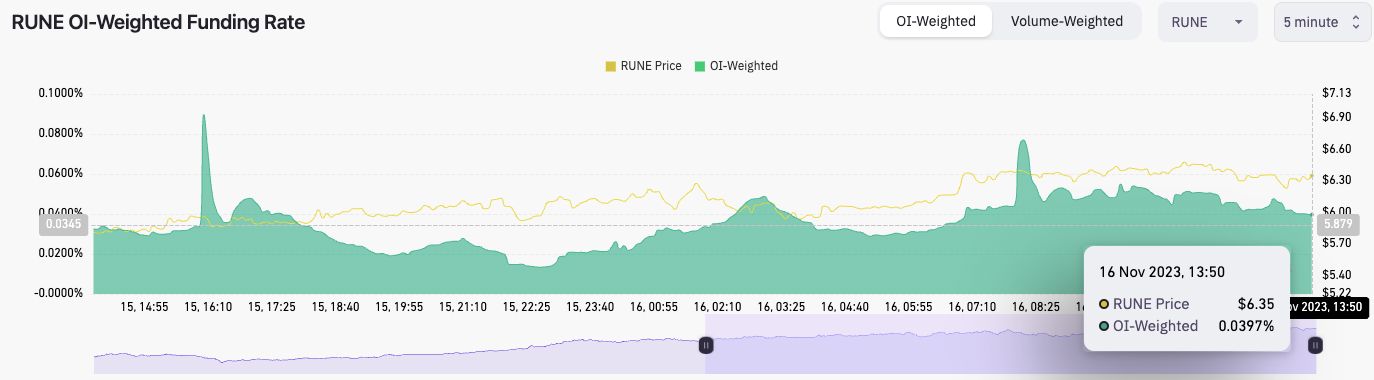Click the 15, 19:55 time label

pos(400,307)
